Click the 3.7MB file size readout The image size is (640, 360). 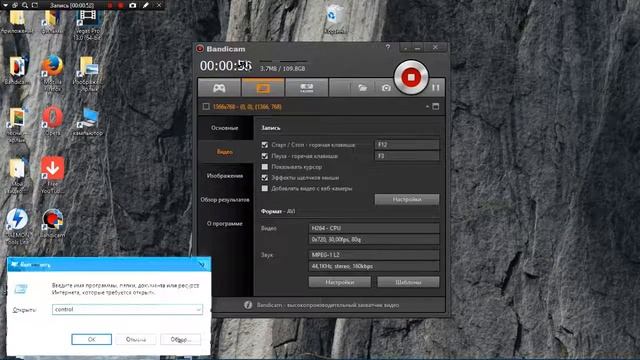click(268, 69)
